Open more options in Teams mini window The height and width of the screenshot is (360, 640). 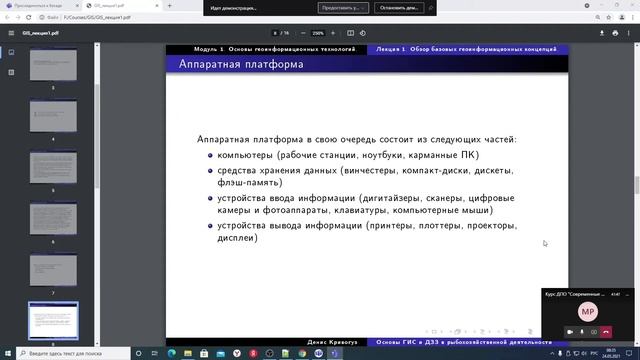(x=627, y=294)
